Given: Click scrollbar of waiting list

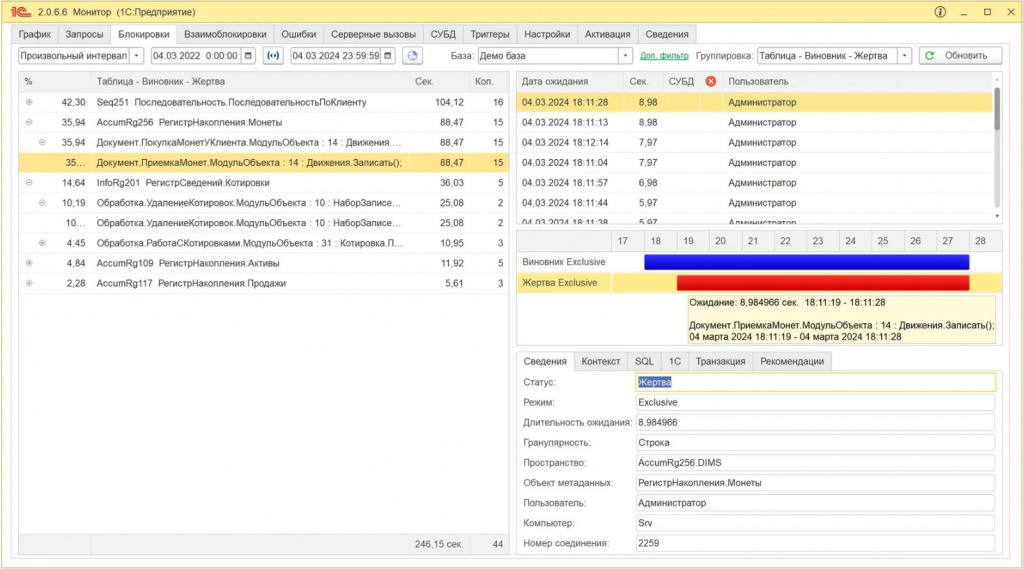Looking at the screenshot, I should [x=997, y=110].
